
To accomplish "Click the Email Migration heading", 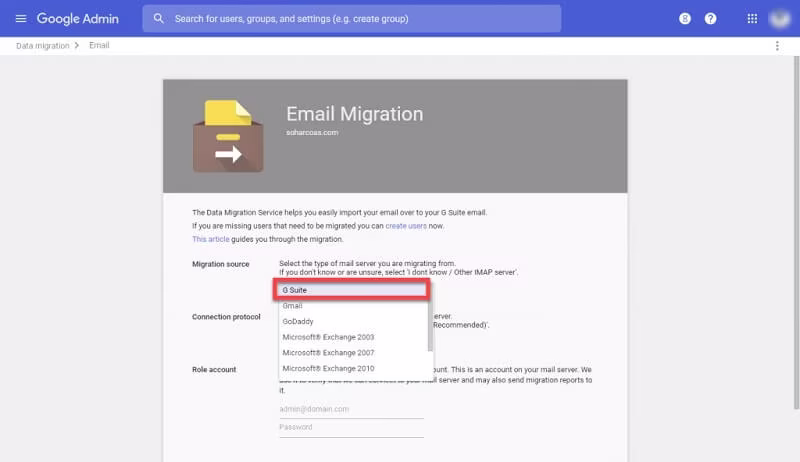I will [355, 114].
